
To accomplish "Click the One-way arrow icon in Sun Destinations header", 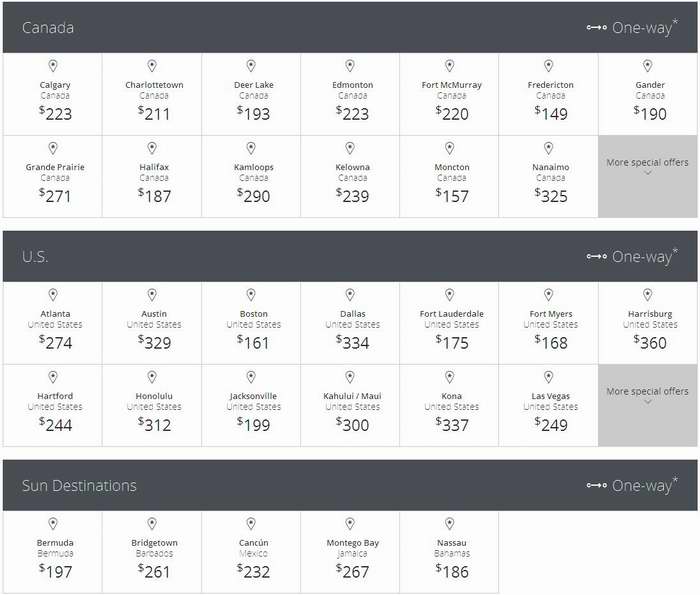I will (596, 485).
